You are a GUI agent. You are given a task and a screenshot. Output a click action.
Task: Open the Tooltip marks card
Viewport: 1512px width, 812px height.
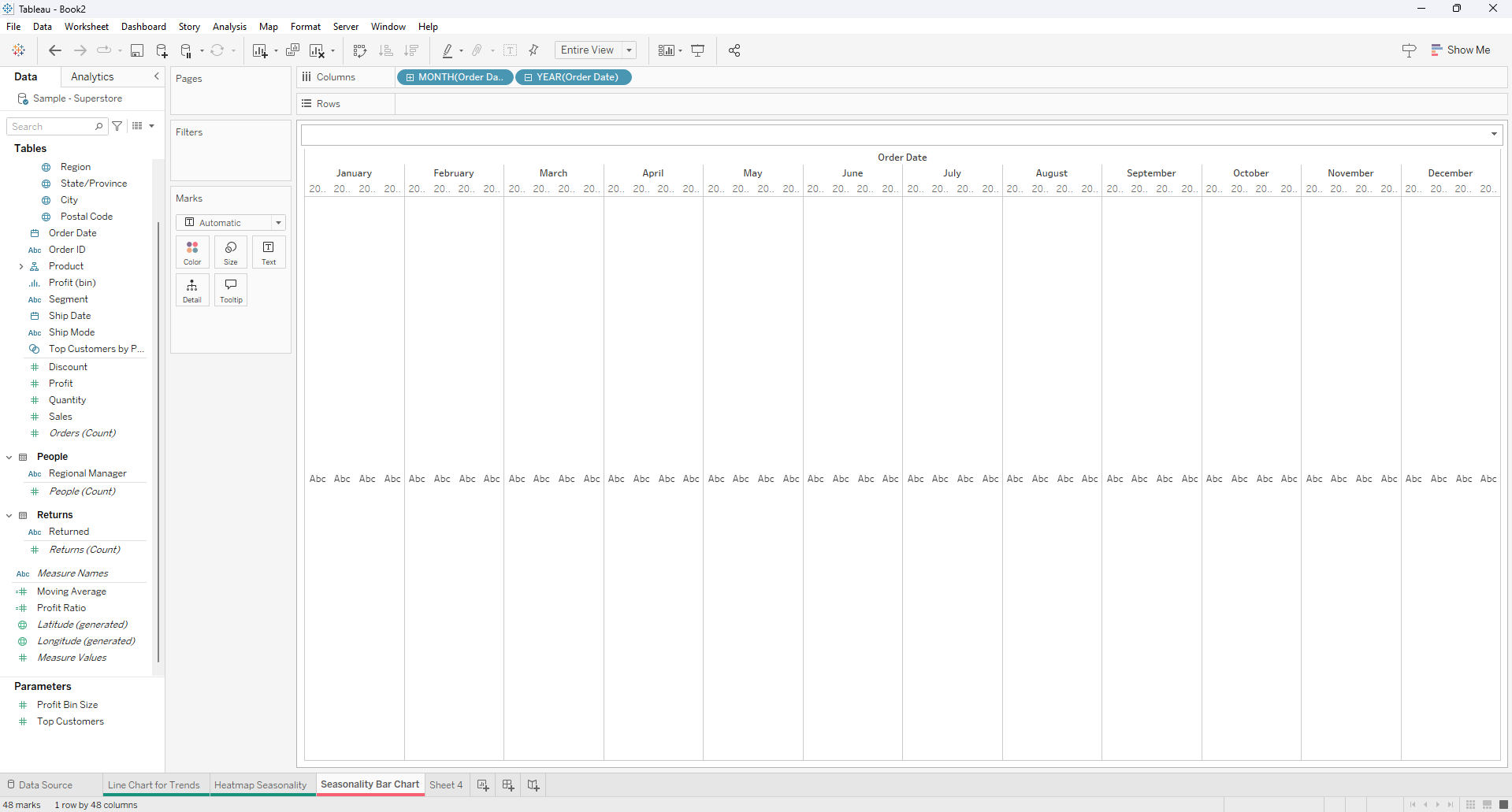pyautogui.click(x=231, y=290)
